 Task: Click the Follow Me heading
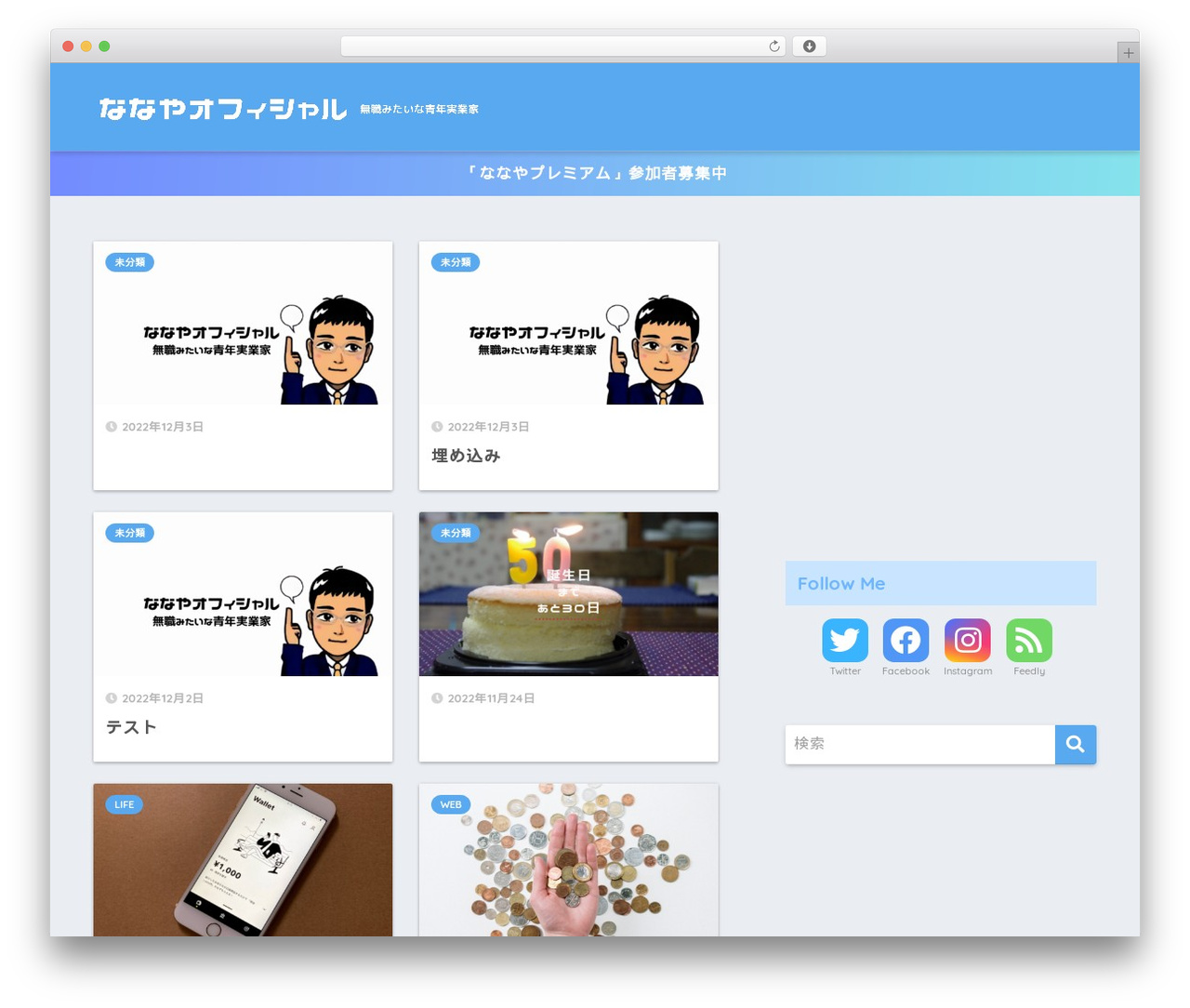841,584
